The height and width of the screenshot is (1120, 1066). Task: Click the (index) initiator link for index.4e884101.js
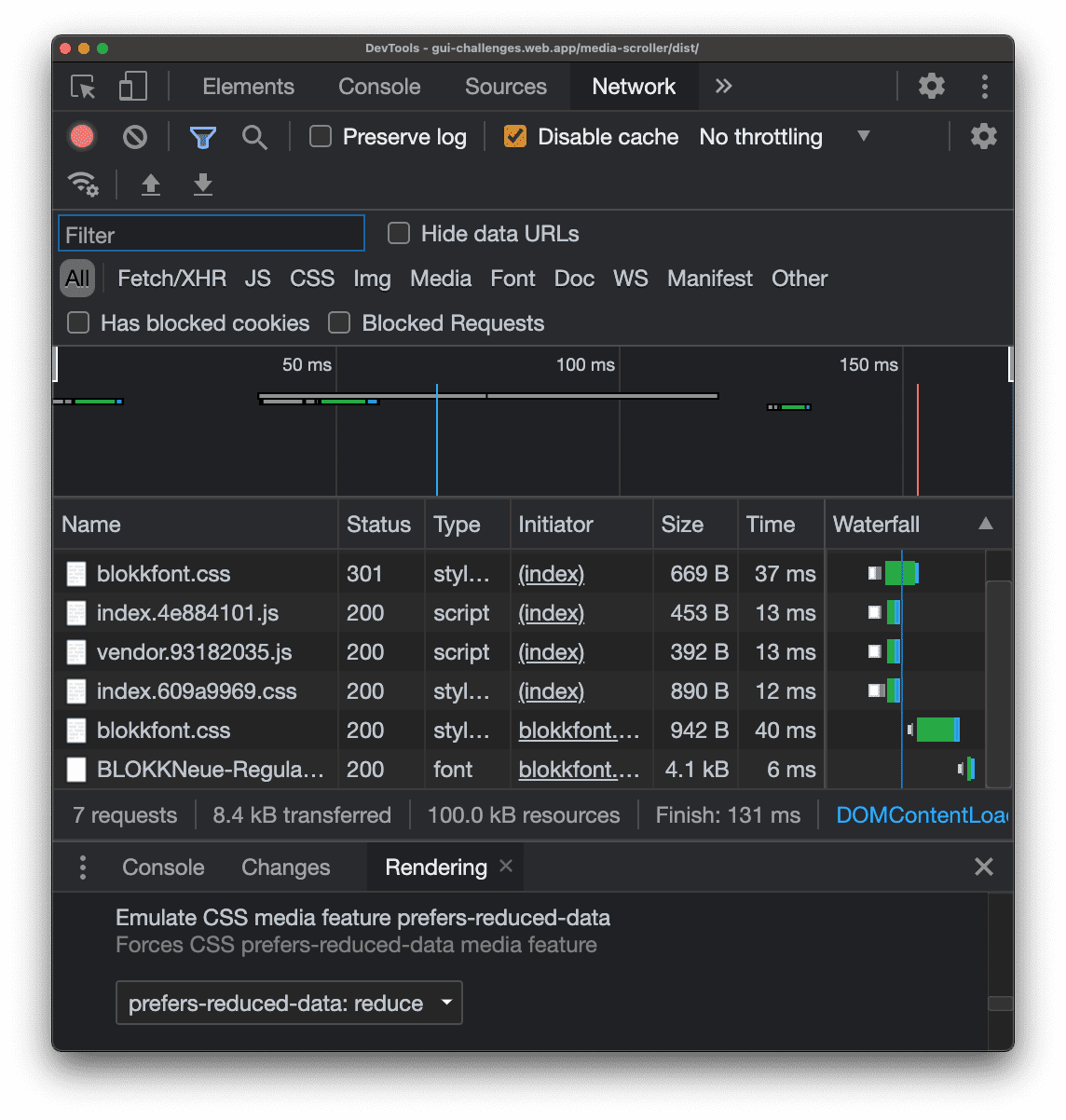tap(551, 613)
